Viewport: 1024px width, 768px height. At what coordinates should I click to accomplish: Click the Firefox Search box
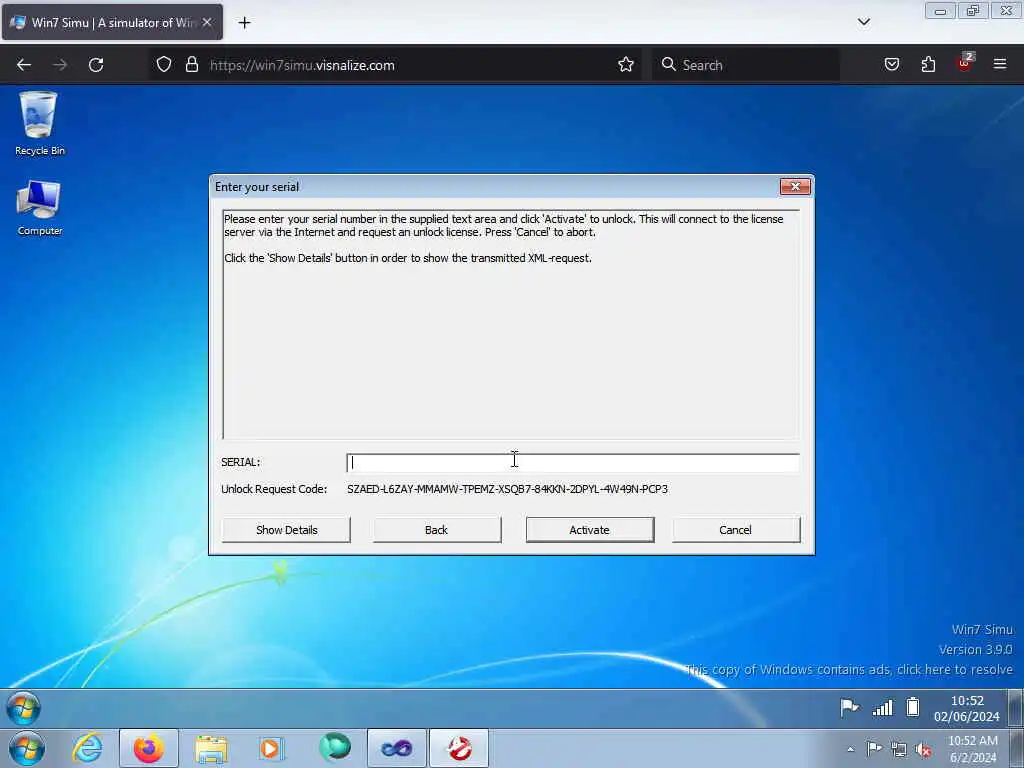(746, 65)
